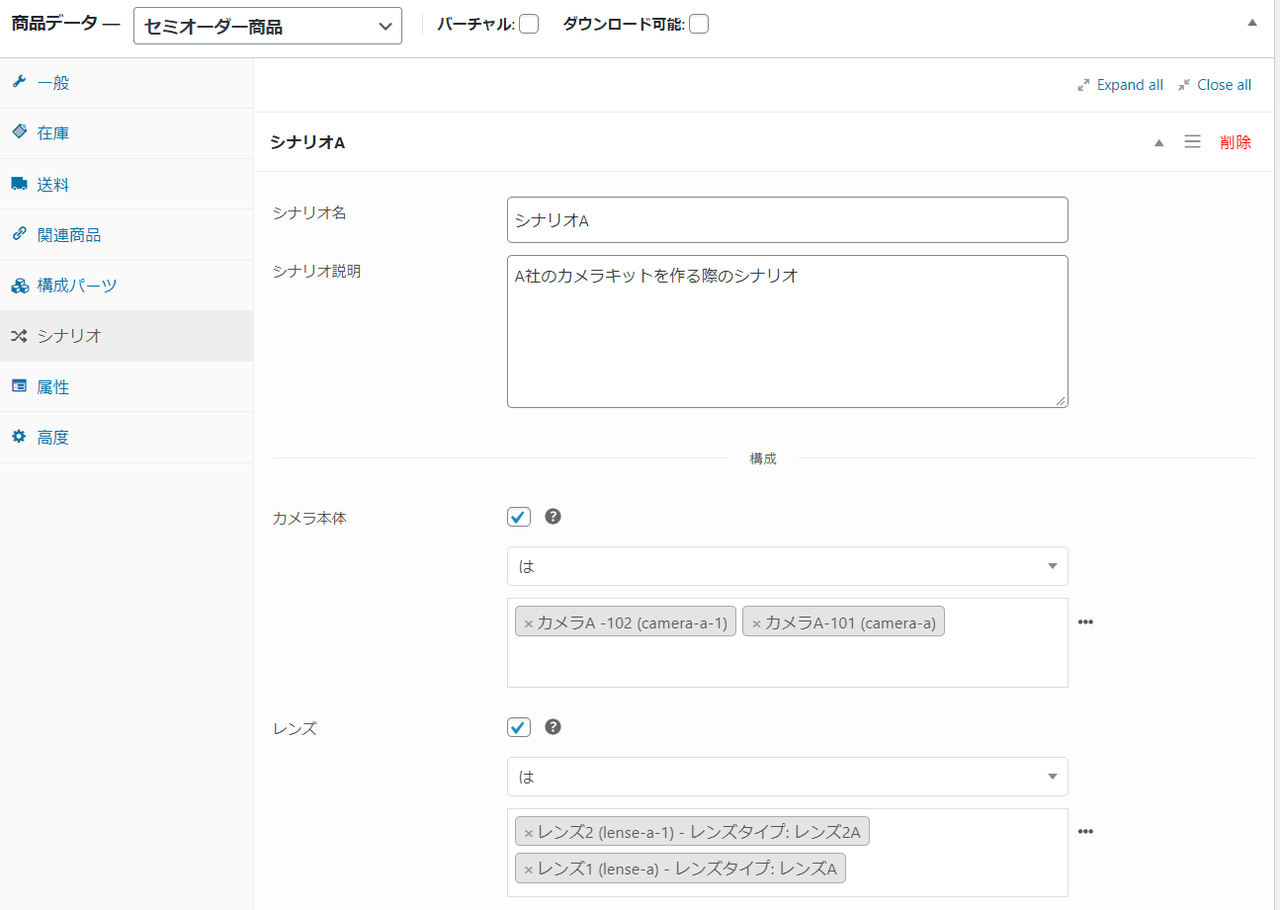Select the シナリオ tab
Screen dimensions: 1280x910
(126, 336)
